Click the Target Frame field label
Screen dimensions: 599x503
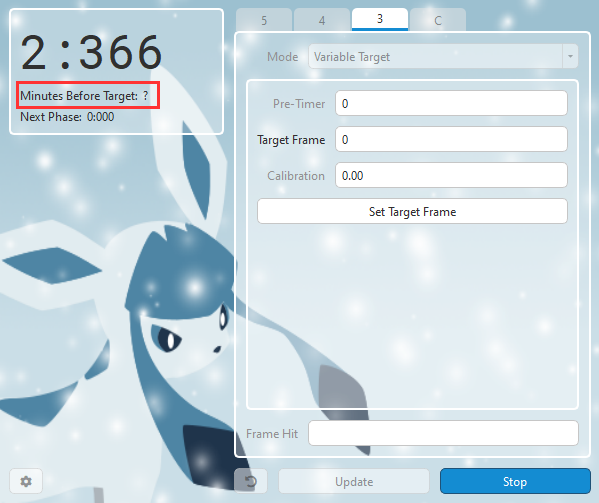coord(291,140)
